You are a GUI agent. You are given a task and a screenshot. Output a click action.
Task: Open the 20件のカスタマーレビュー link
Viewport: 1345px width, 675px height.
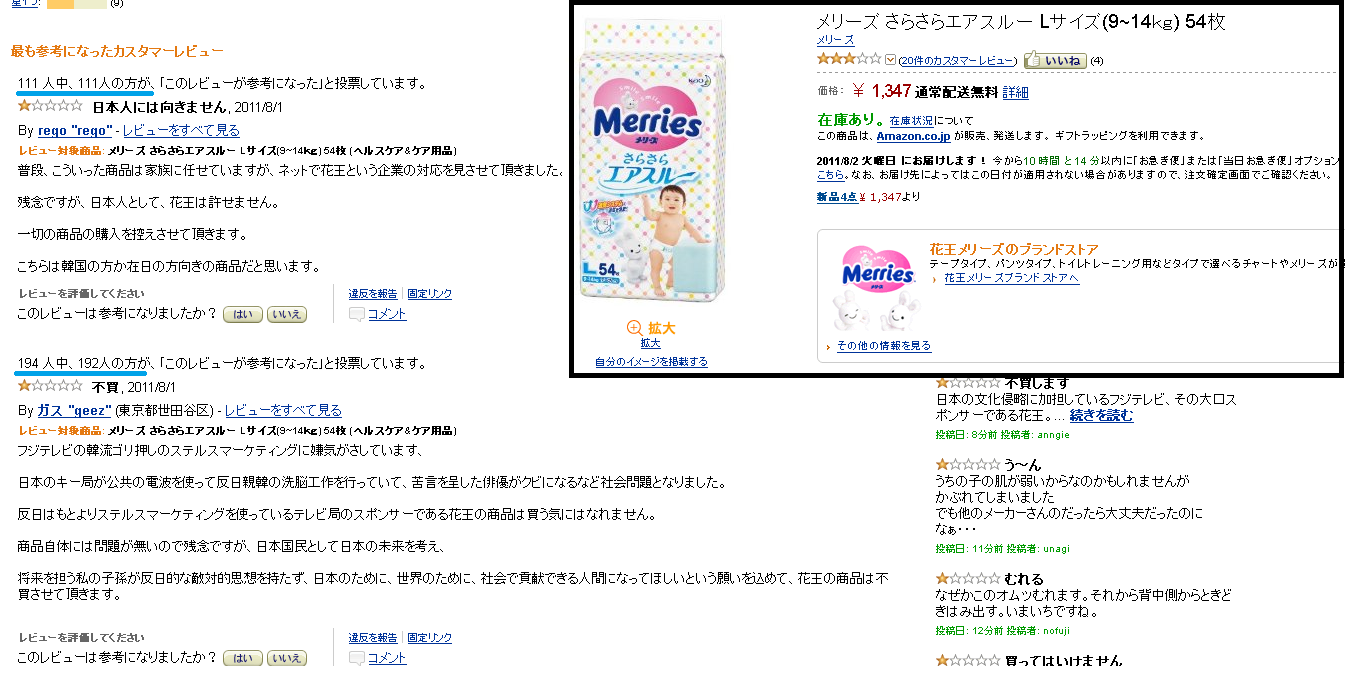957,61
